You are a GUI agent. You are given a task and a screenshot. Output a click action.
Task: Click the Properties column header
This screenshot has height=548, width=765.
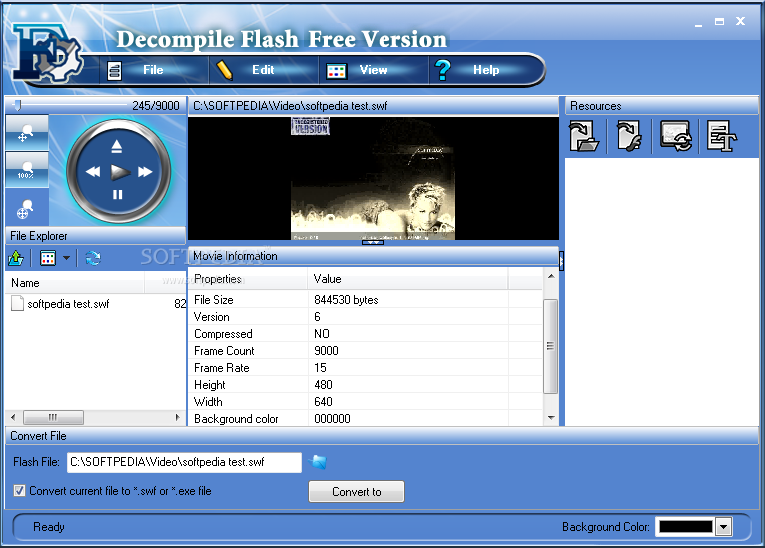248,279
